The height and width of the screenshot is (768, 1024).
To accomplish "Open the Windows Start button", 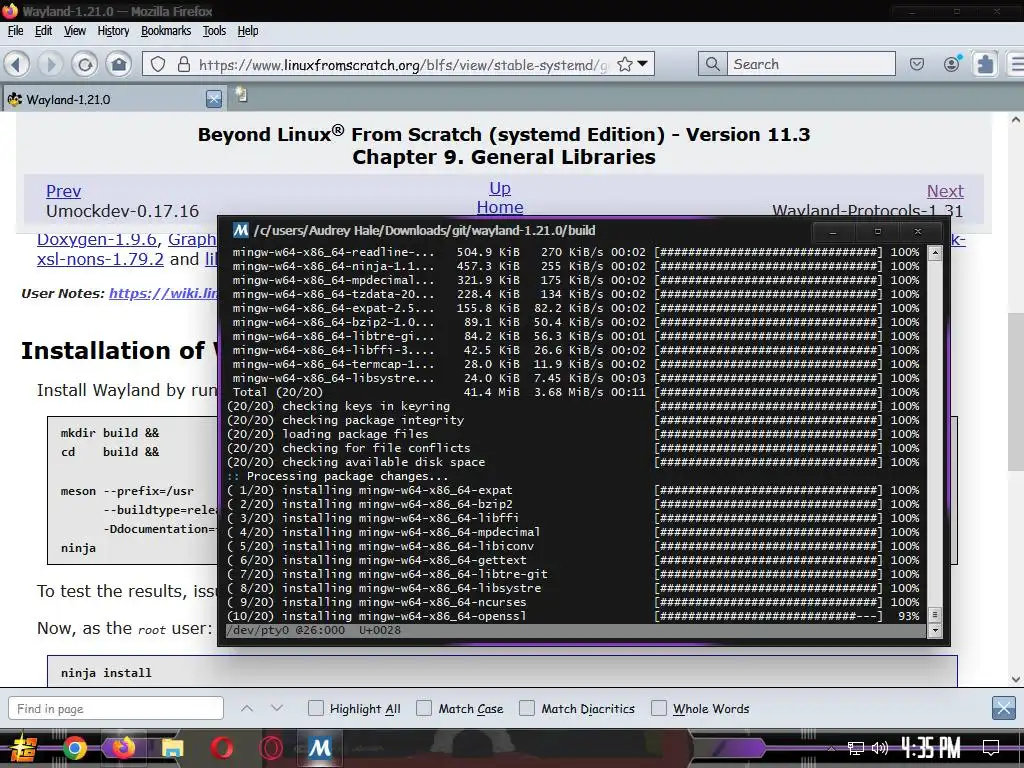I will pos(23,748).
